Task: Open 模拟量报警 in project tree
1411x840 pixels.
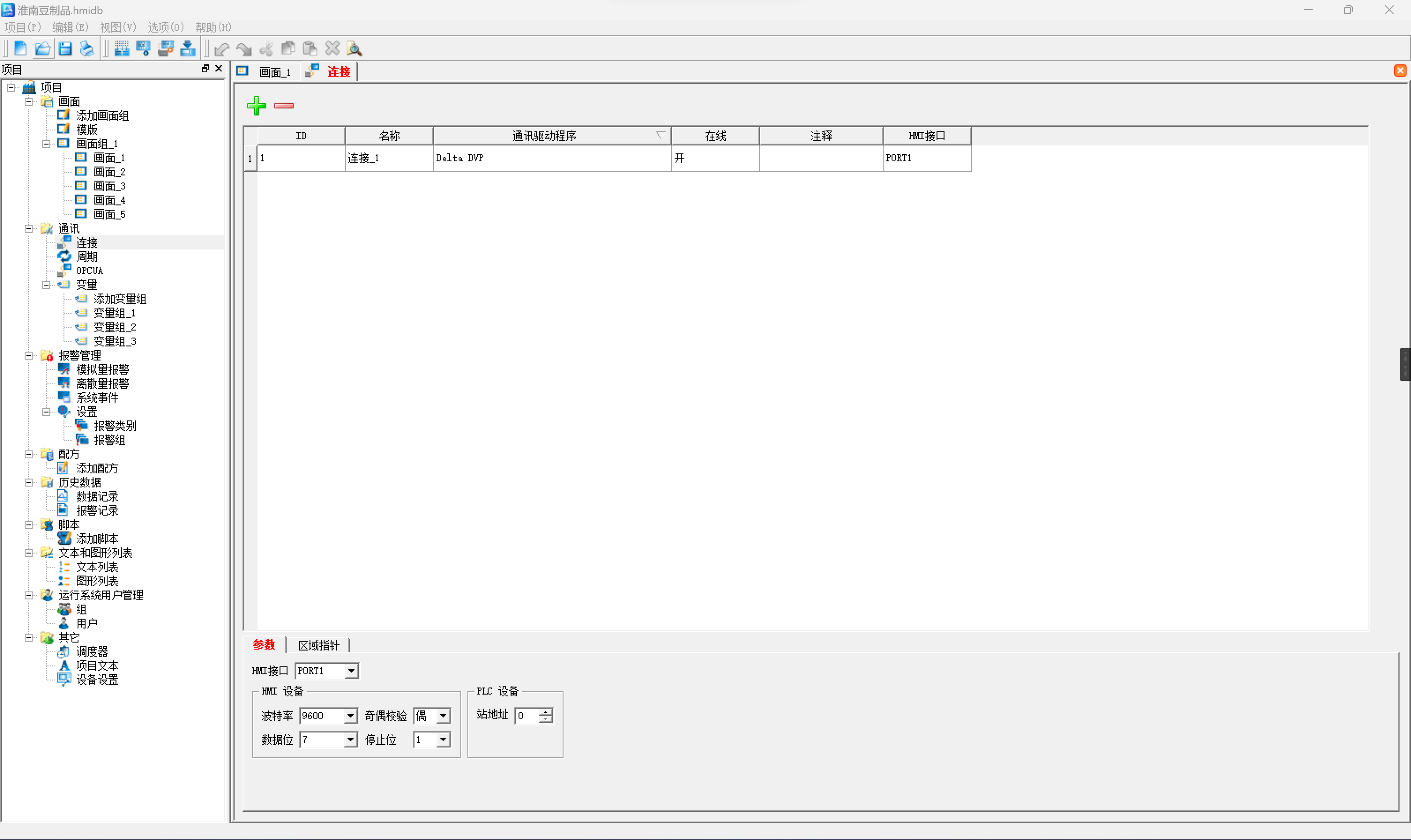Action: (102, 370)
